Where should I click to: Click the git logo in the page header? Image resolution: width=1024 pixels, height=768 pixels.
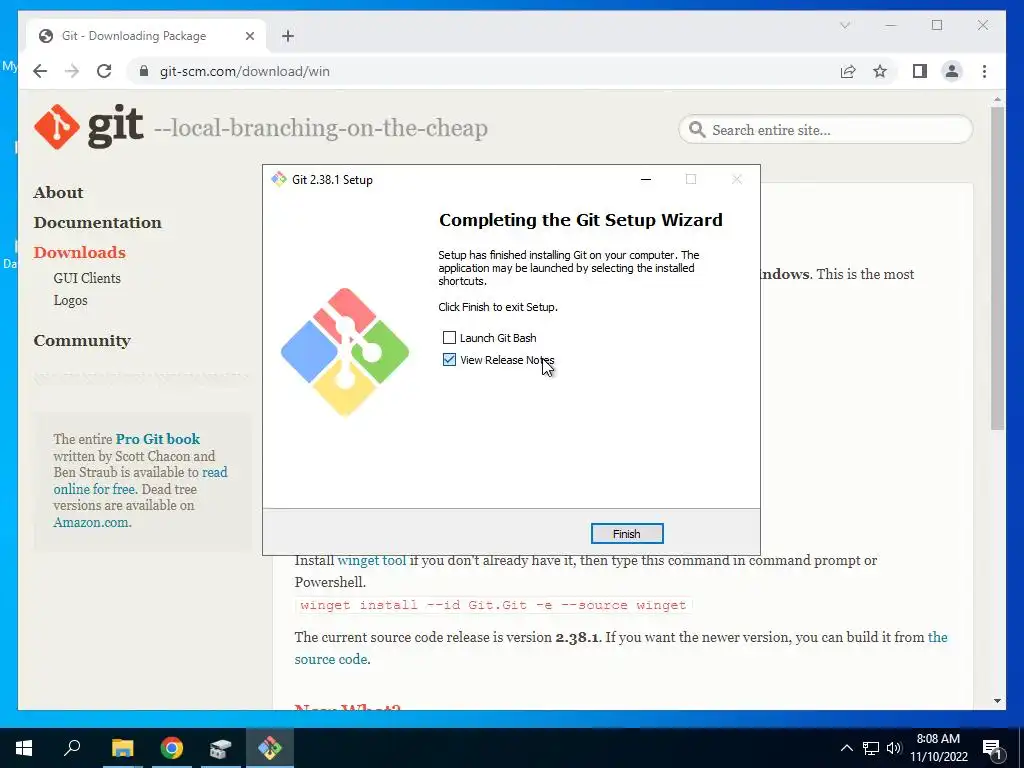pos(89,127)
